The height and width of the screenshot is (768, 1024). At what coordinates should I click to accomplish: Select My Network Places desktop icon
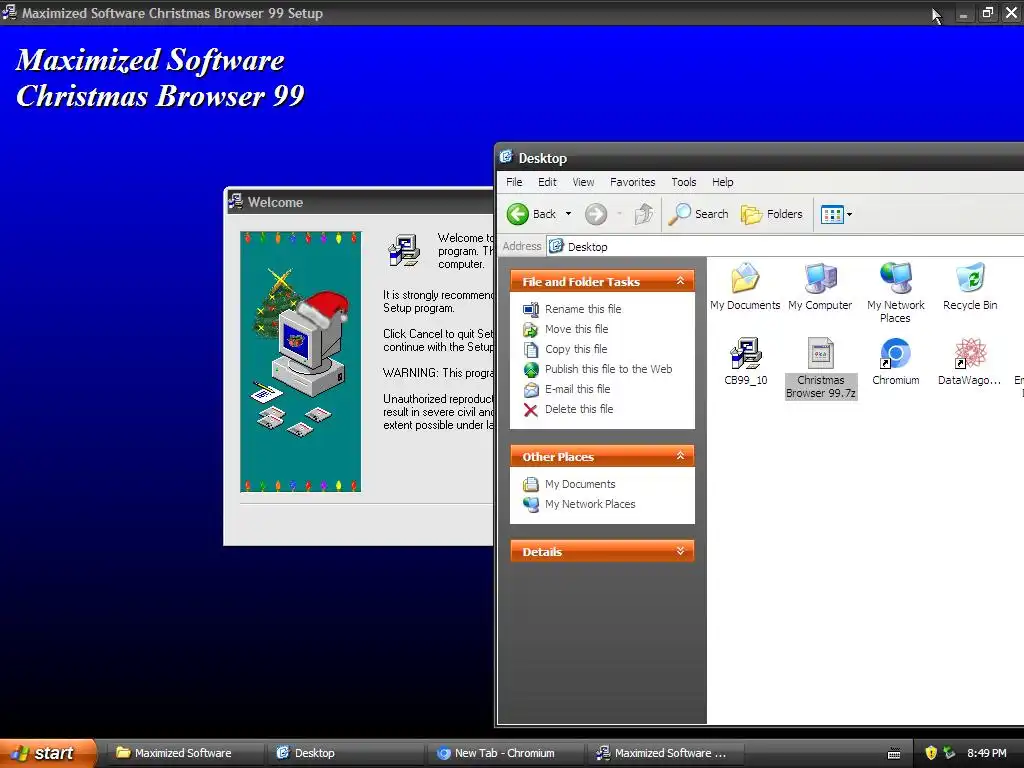895,292
